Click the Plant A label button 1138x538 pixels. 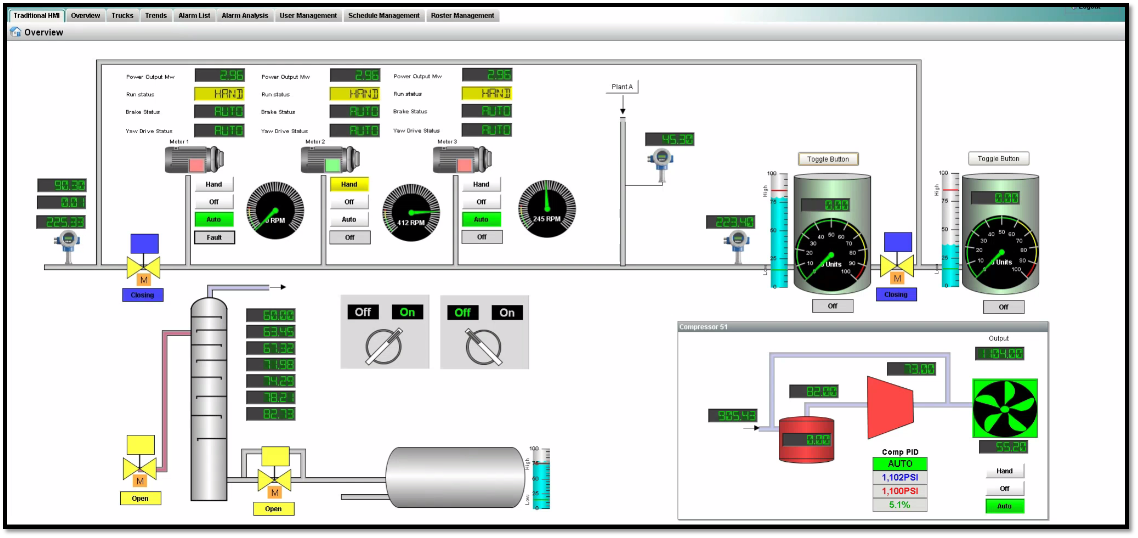(622, 87)
